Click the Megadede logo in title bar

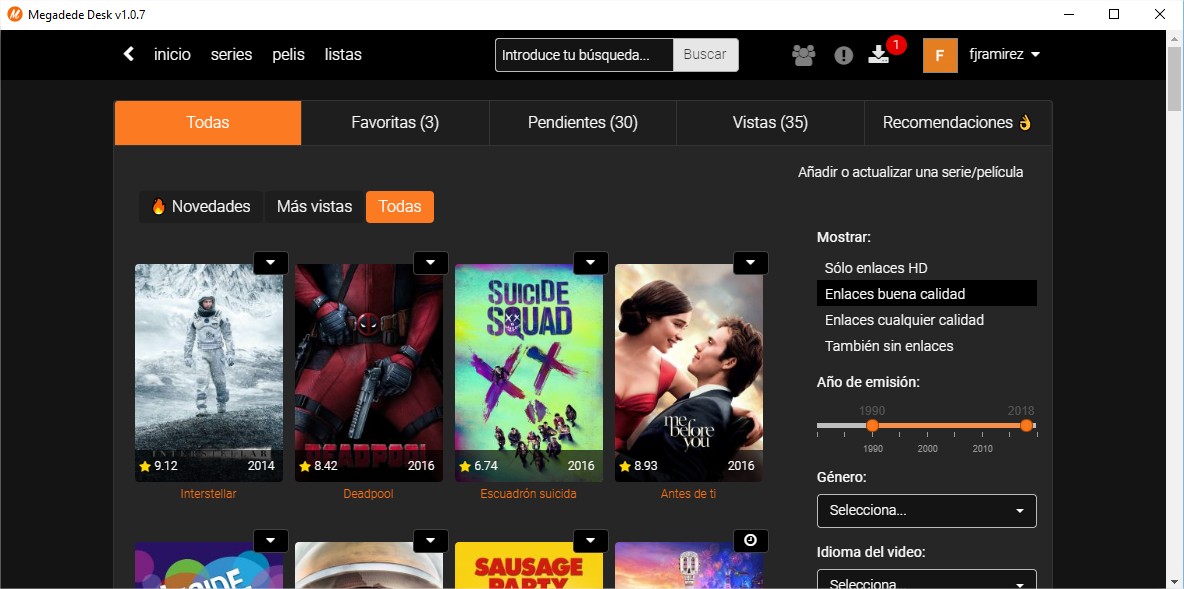(14, 14)
